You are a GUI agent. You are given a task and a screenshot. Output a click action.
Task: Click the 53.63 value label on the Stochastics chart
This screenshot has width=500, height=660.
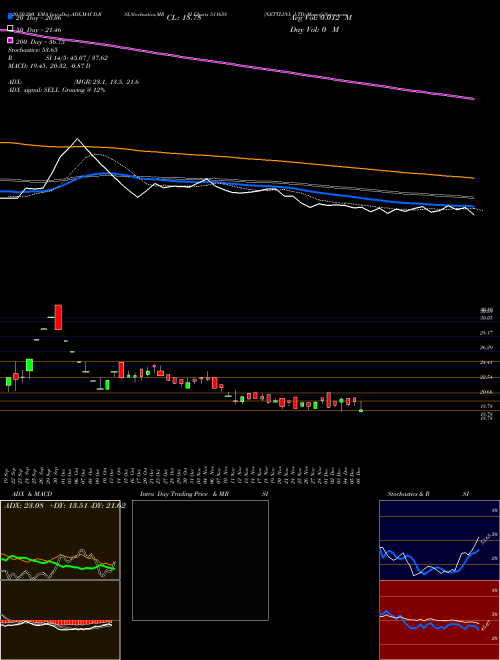click(484, 539)
